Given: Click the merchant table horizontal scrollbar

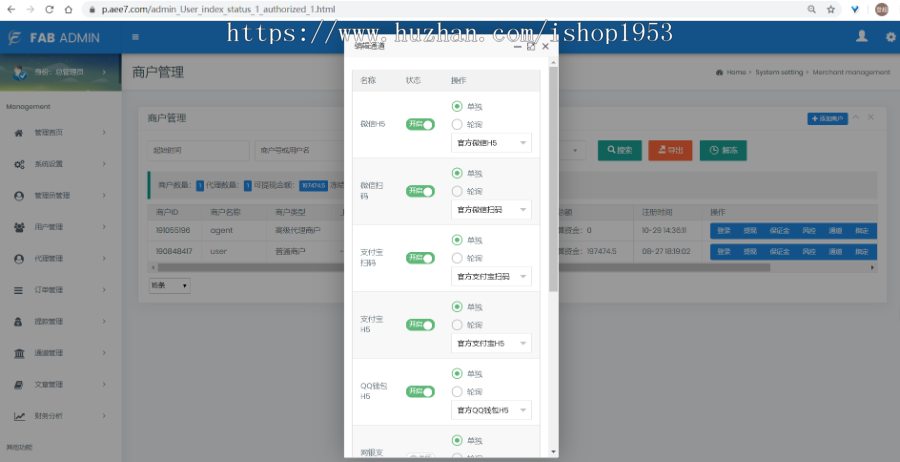Looking at the screenshot, I should (x=464, y=267).
